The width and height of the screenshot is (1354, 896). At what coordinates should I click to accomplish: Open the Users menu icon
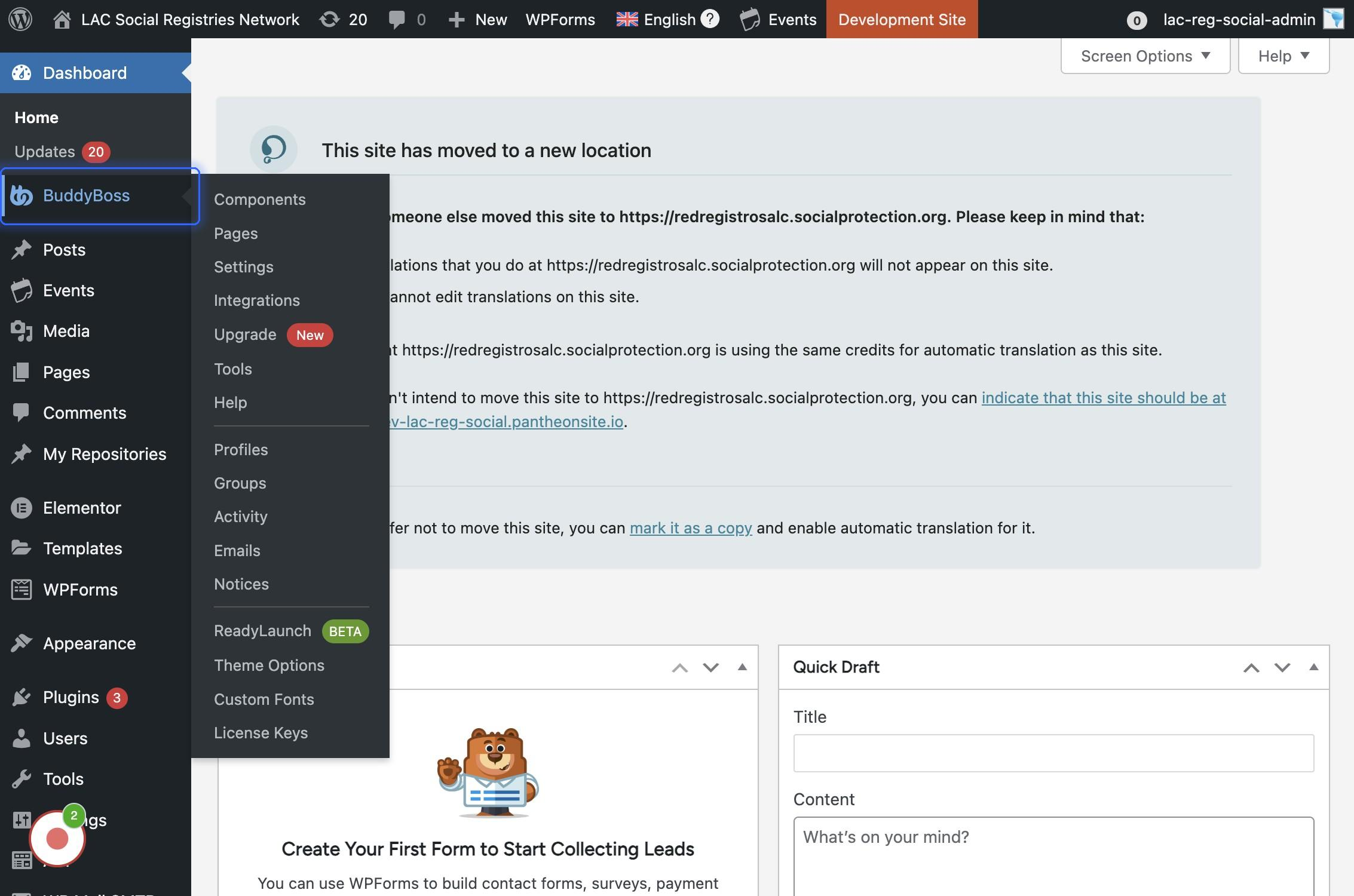point(22,738)
